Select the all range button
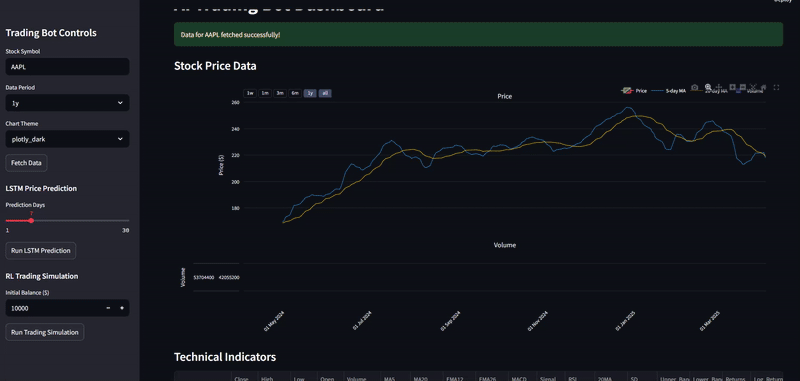 pyautogui.click(x=325, y=93)
